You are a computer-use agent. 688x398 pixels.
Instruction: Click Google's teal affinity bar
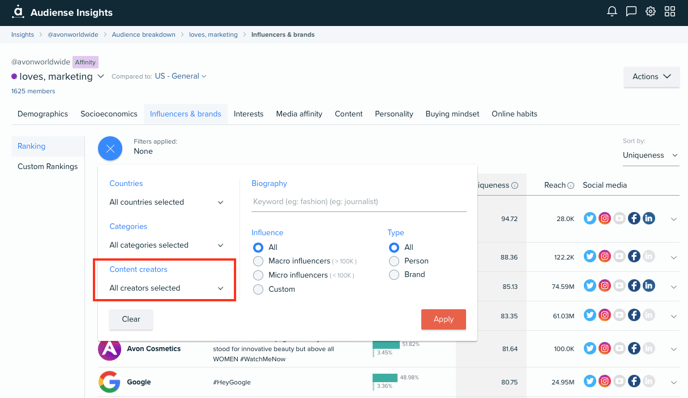(x=385, y=378)
